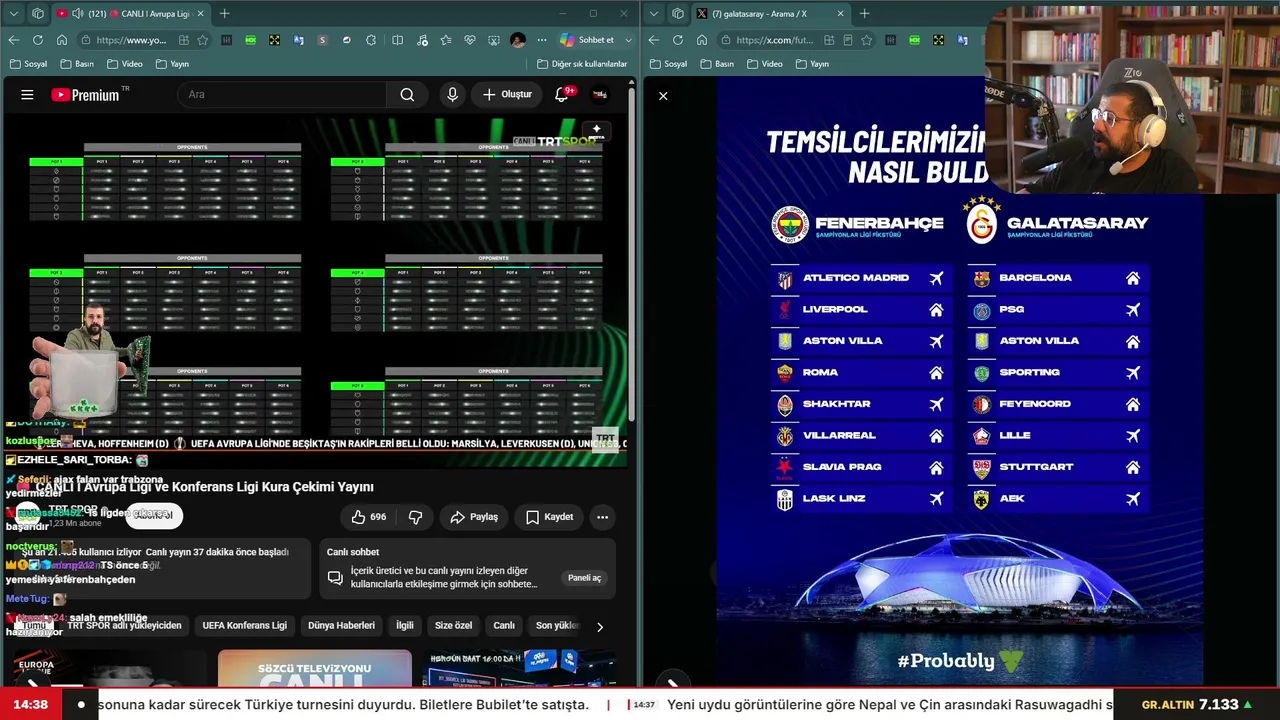Bookmark the YouTube page with star
Screen dimensions: 1280x720
[203, 40]
